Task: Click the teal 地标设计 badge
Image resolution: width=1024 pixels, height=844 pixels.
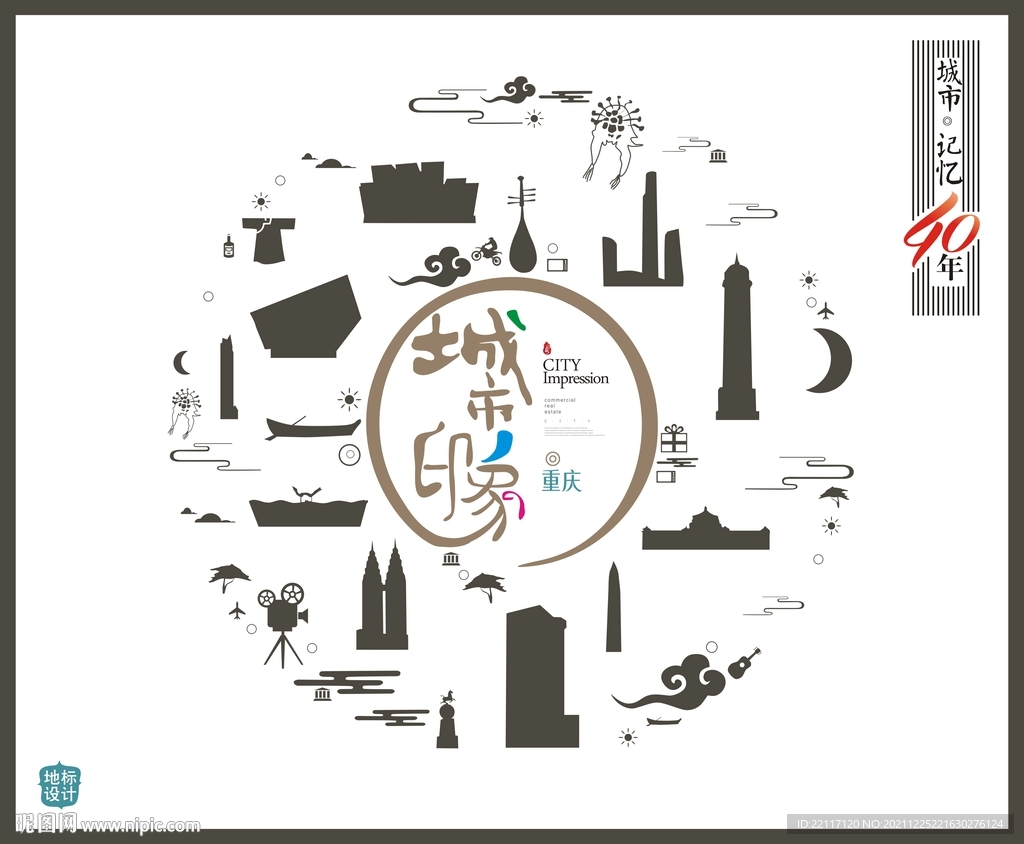Action: tap(60, 786)
